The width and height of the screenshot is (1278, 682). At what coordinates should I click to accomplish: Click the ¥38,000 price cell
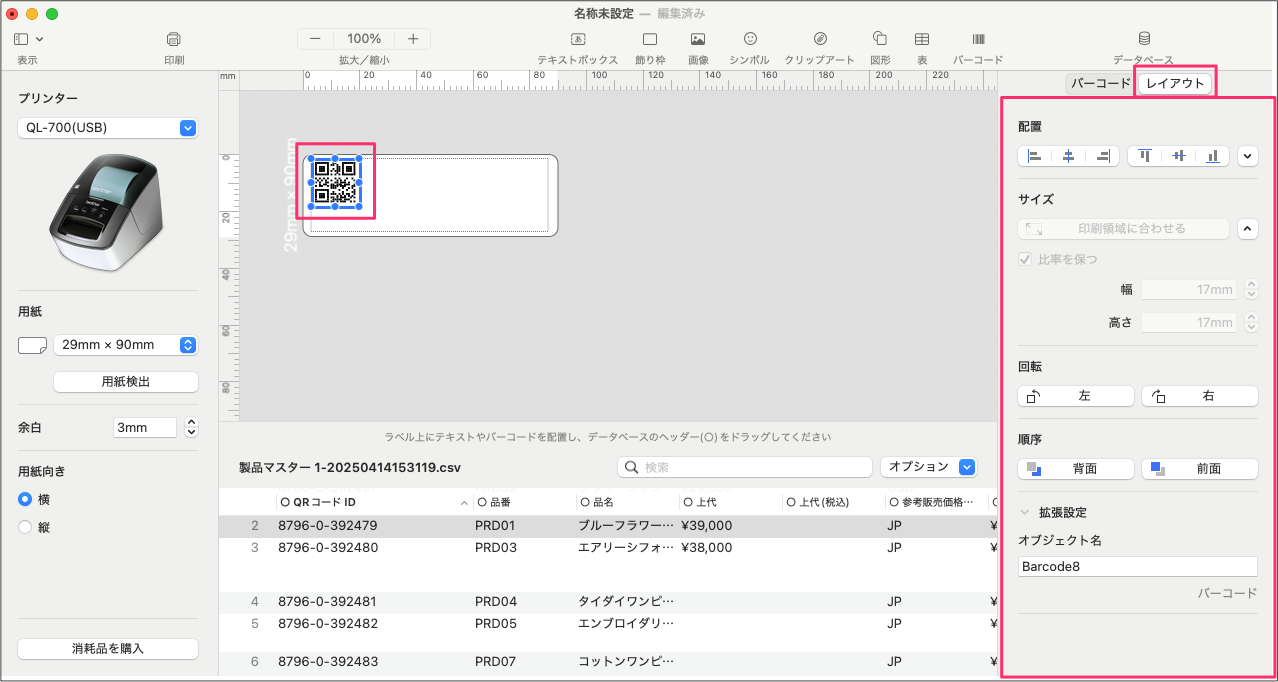pyautogui.click(x=707, y=547)
